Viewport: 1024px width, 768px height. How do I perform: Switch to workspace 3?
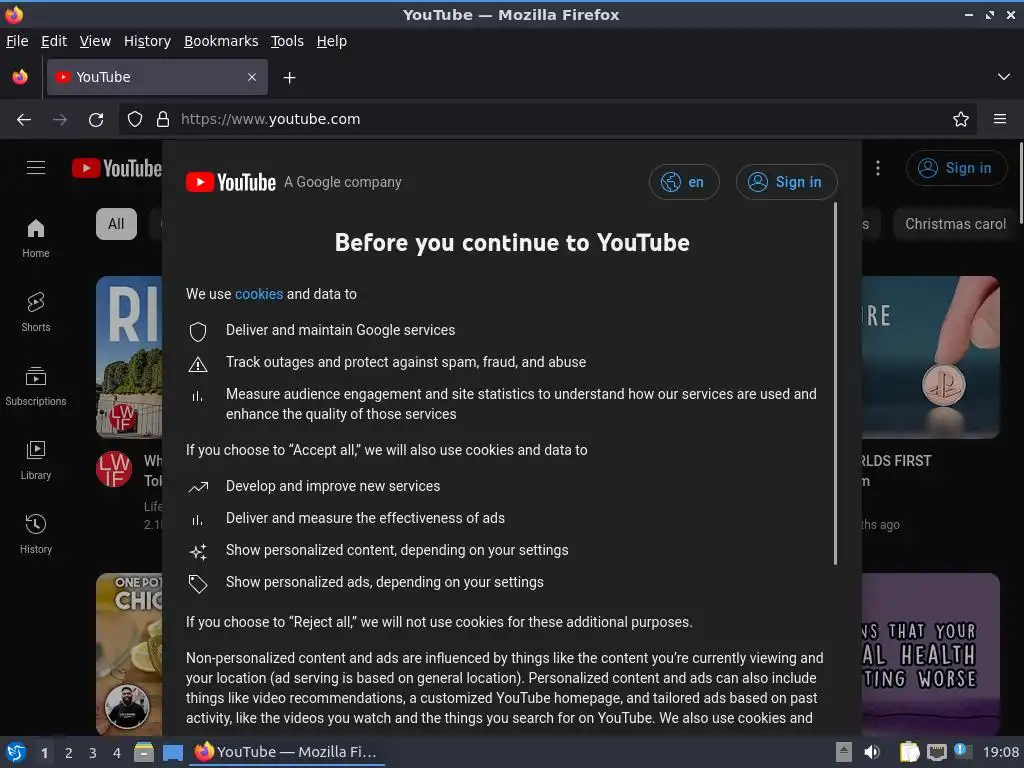[93, 753]
